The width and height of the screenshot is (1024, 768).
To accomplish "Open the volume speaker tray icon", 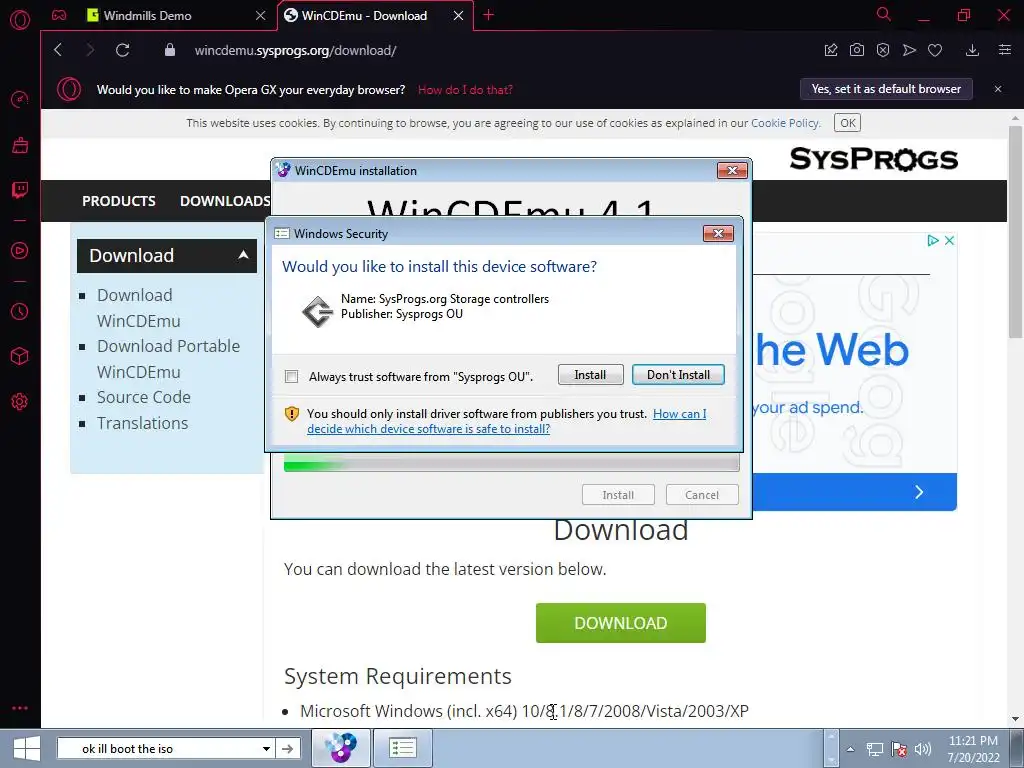I will point(923,749).
